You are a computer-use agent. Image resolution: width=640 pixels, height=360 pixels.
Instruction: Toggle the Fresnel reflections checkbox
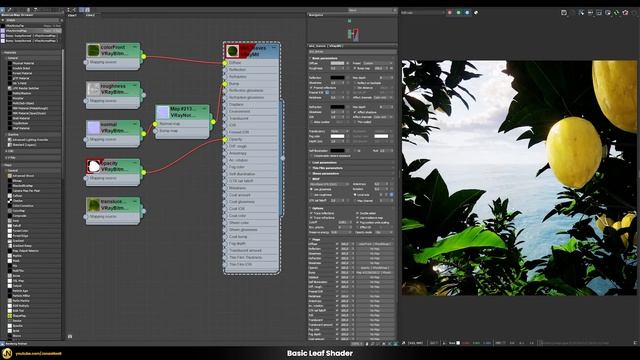pos(311,88)
